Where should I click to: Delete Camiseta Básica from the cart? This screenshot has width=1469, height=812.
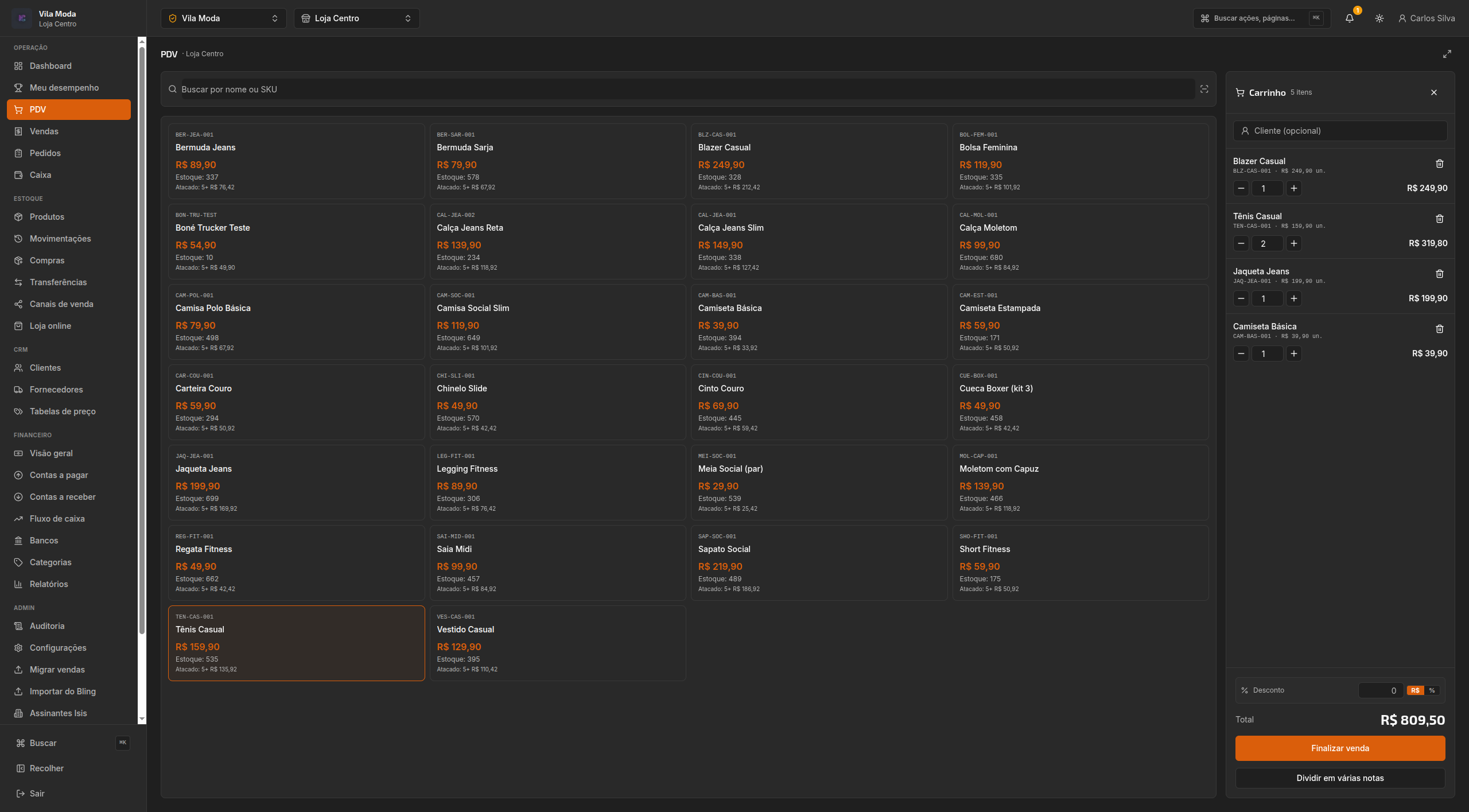pos(1439,329)
